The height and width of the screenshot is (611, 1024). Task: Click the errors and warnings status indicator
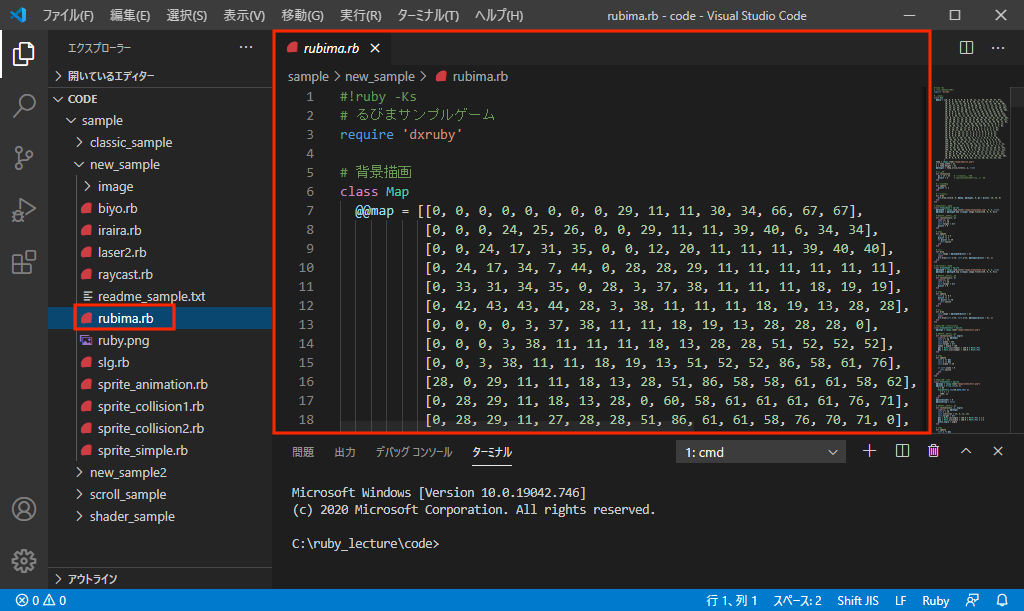pos(40,601)
